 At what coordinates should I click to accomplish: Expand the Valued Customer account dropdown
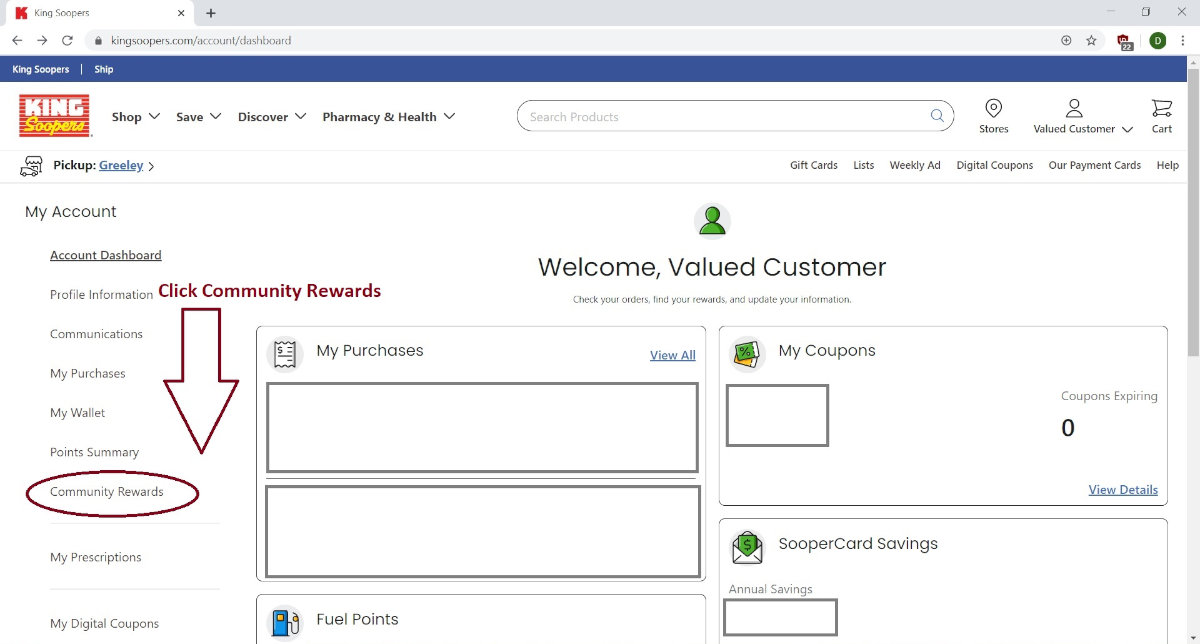tap(1127, 130)
